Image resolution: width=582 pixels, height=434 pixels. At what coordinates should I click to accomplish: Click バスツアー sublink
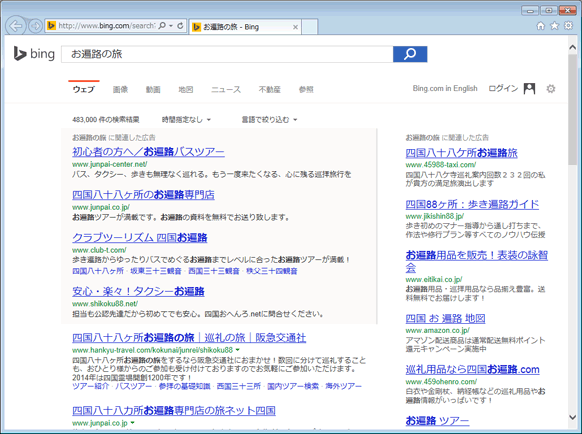click(x=134, y=386)
